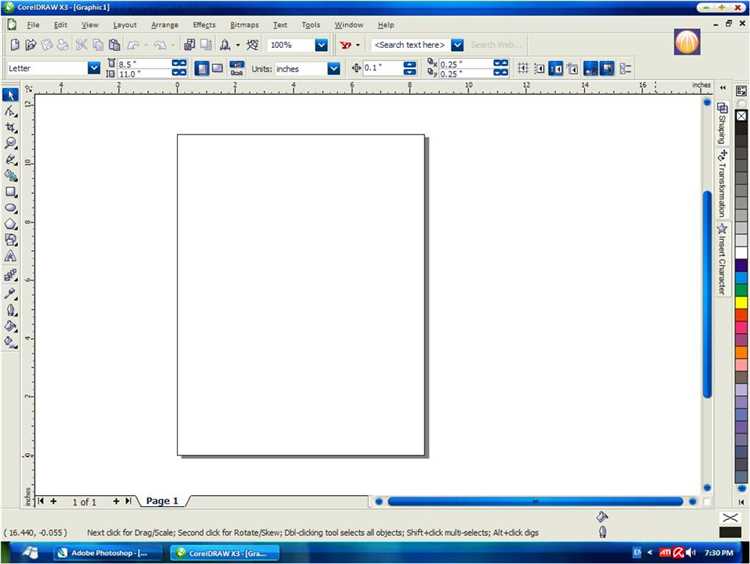Screen dimensions: 750x564
Task: Choose the Ellipse tool
Action: 10,207
